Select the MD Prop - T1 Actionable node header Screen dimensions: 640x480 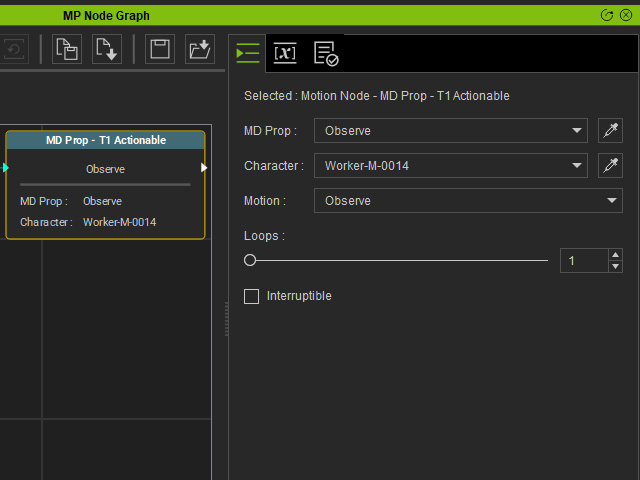pyautogui.click(x=105, y=140)
